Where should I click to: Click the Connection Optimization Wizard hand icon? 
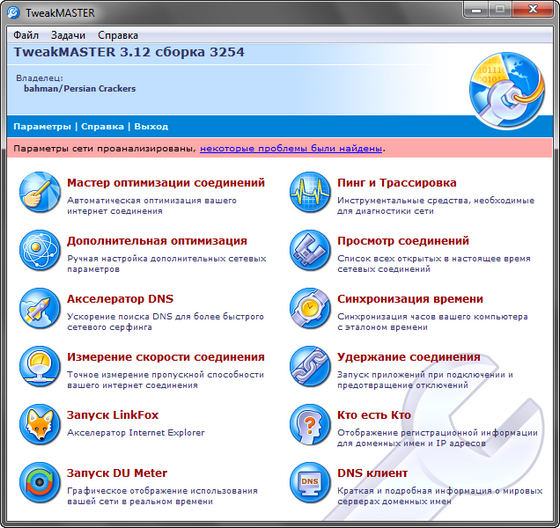(40, 192)
